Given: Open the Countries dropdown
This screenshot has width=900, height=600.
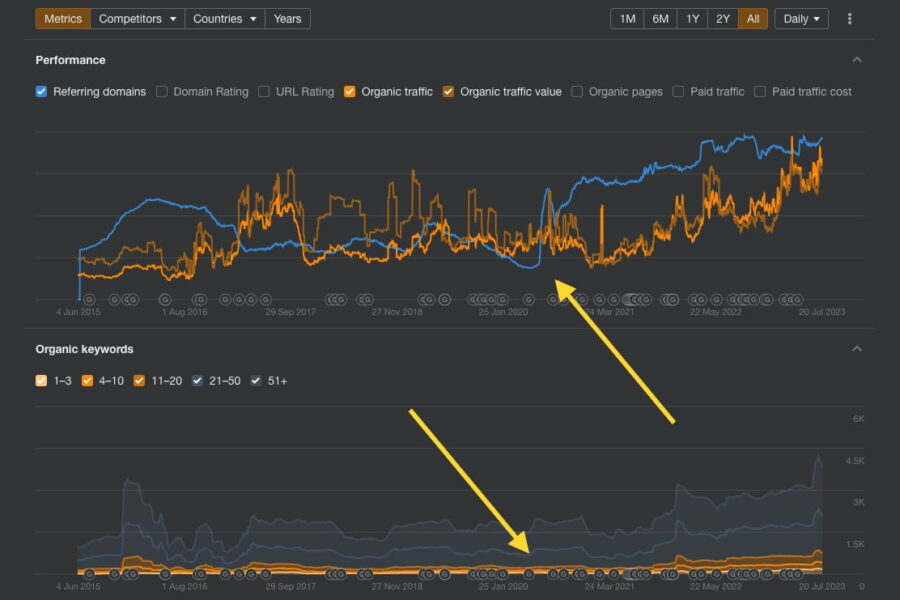Looking at the screenshot, I should pos(226,19).
